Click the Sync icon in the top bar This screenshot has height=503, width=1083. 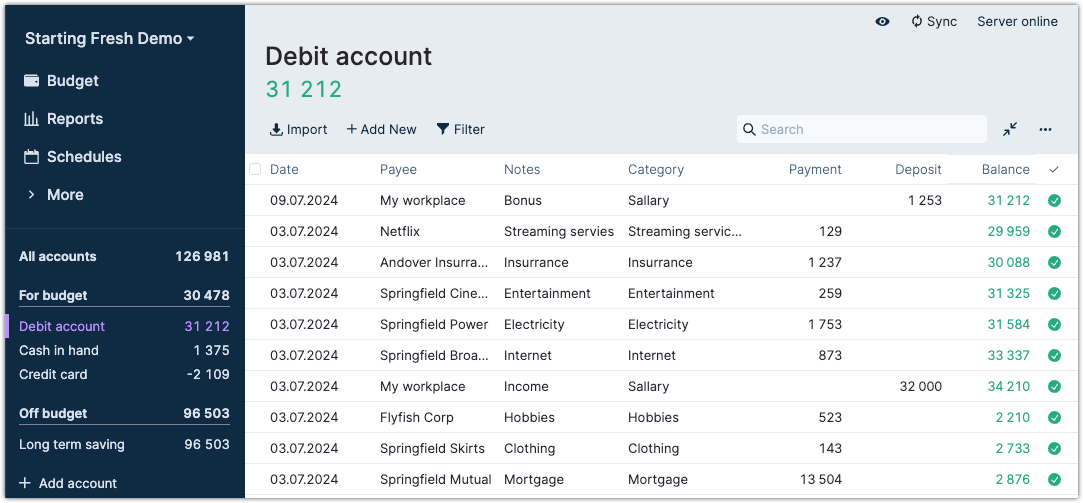click(x=916, y=22)
